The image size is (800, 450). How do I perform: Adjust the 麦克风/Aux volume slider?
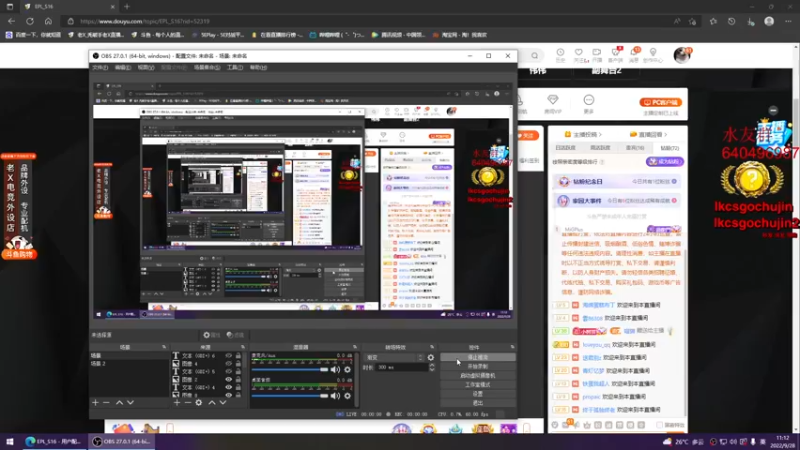point(290,369)
